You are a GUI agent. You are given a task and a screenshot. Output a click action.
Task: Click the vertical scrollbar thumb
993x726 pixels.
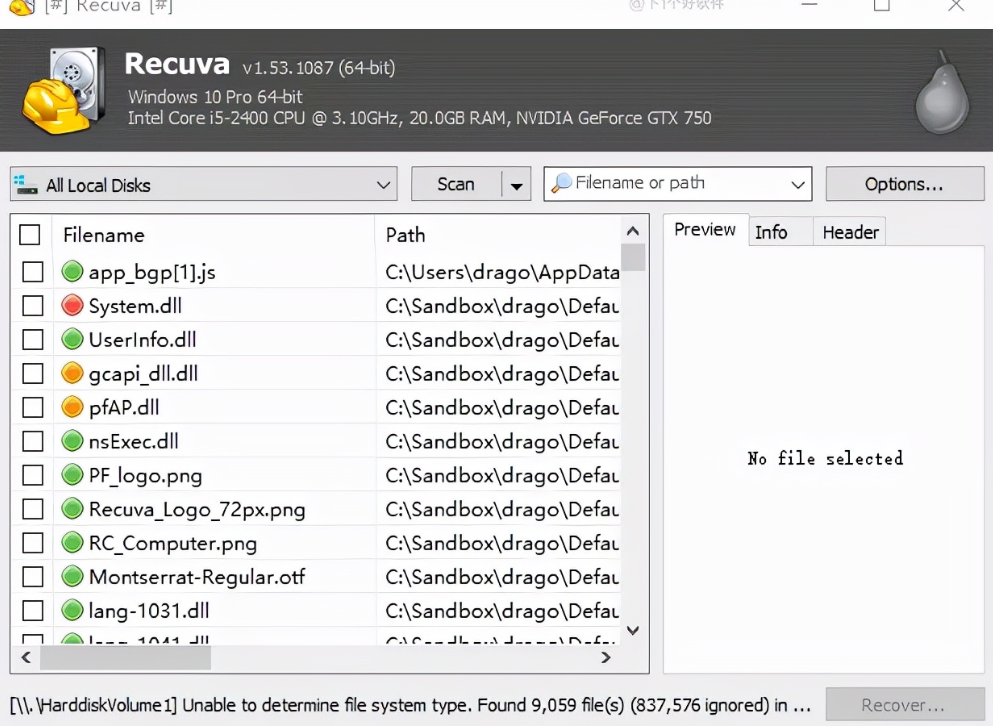click(x=633, y=257)
